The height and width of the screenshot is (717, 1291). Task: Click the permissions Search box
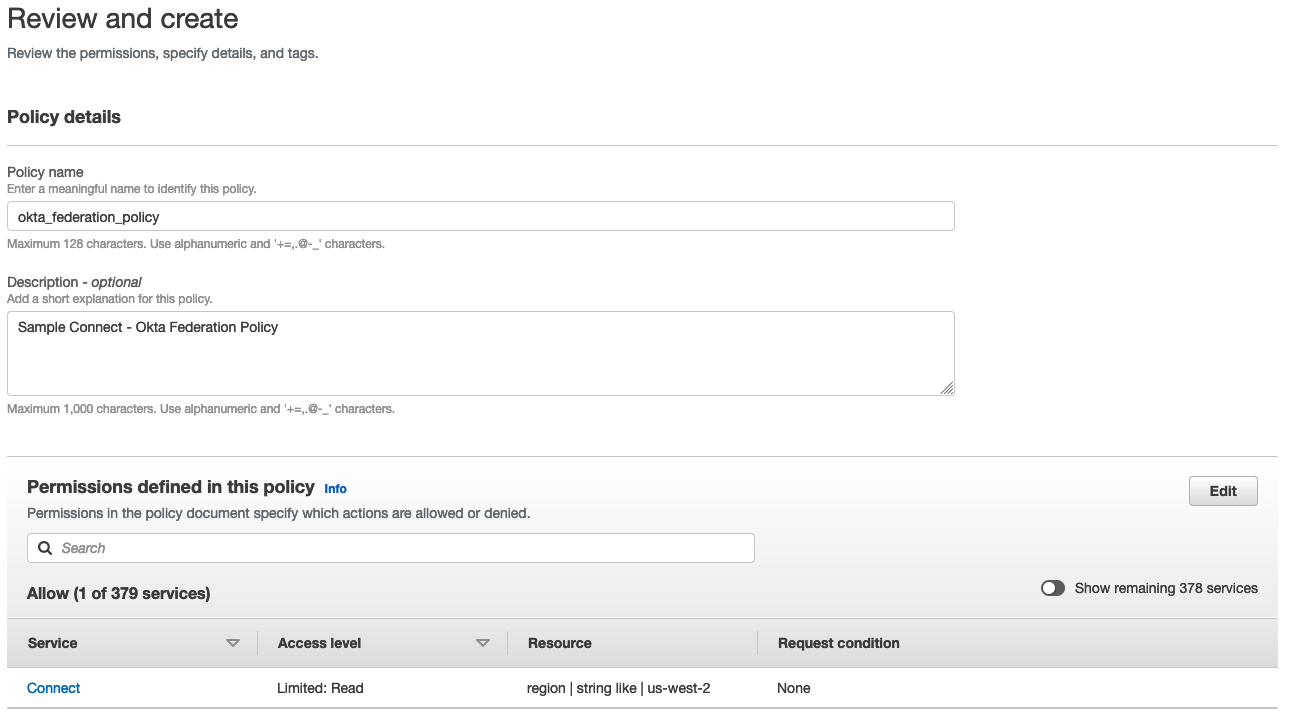pos(400,548)
